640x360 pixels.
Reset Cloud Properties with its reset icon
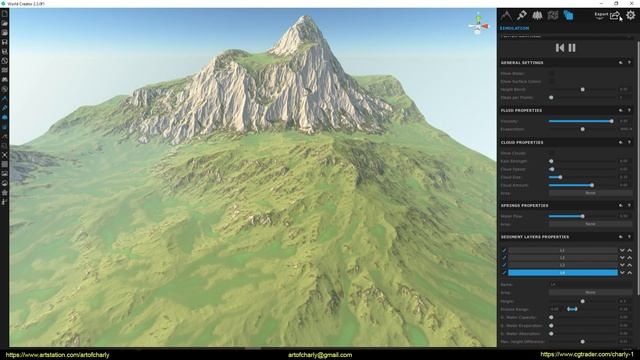621,142
